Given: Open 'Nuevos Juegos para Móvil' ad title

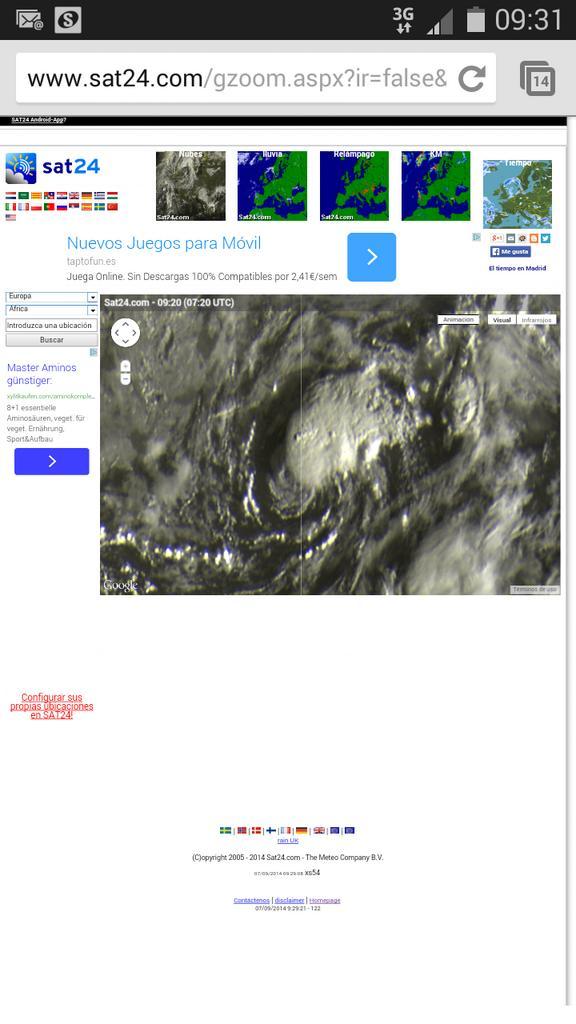Looking at the screenshot, I should (164, 244).
